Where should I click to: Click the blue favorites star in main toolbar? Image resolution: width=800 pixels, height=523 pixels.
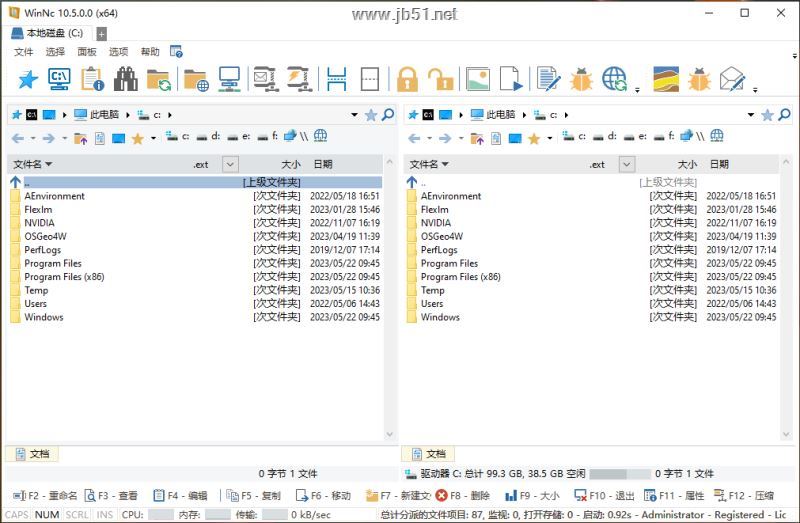coord(28,80)
